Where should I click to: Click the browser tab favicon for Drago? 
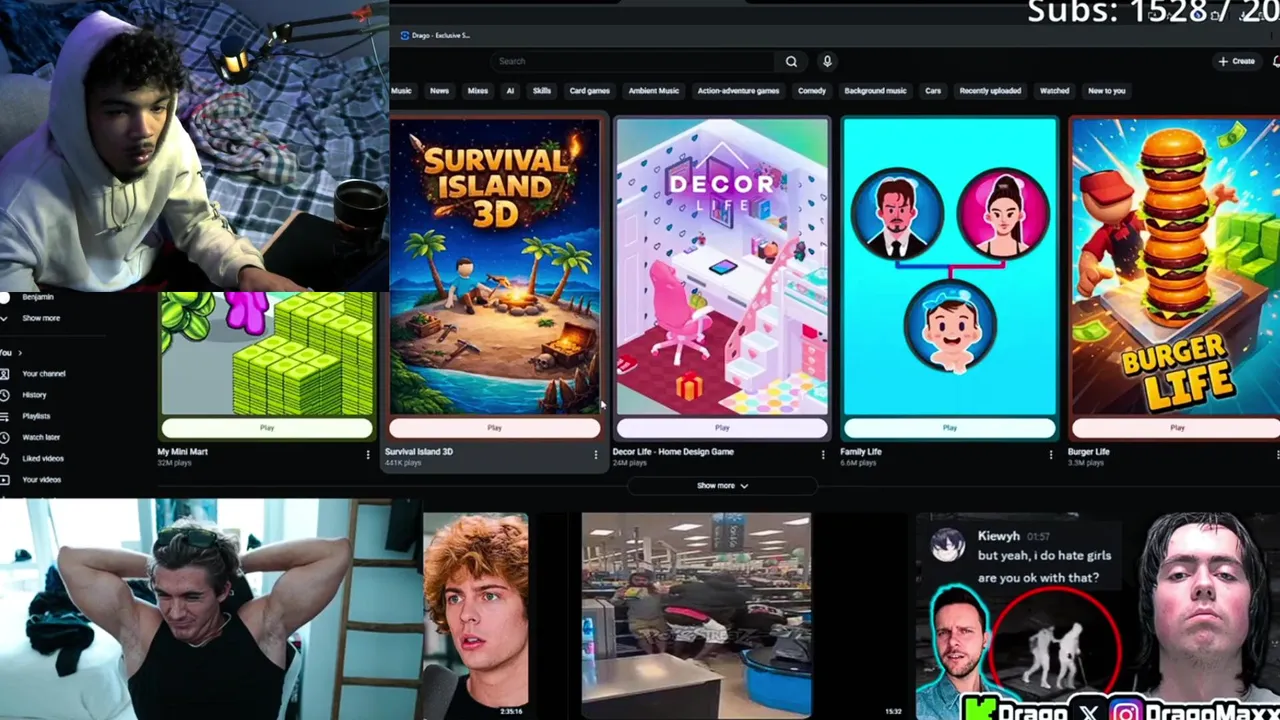tap(404, 35)
